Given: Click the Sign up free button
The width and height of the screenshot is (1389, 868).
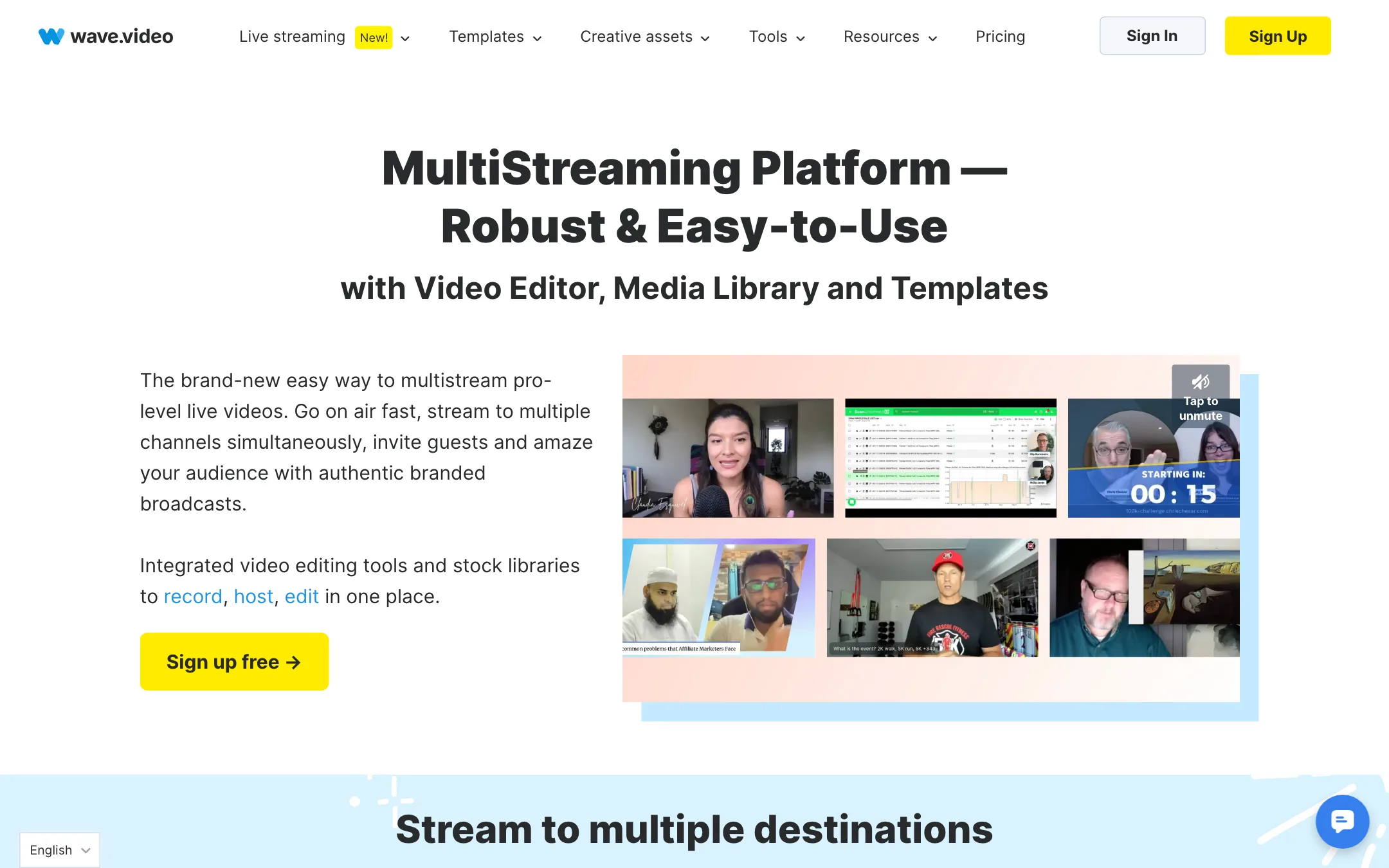Looking at the screenshot, I should (x=234, y=662).
